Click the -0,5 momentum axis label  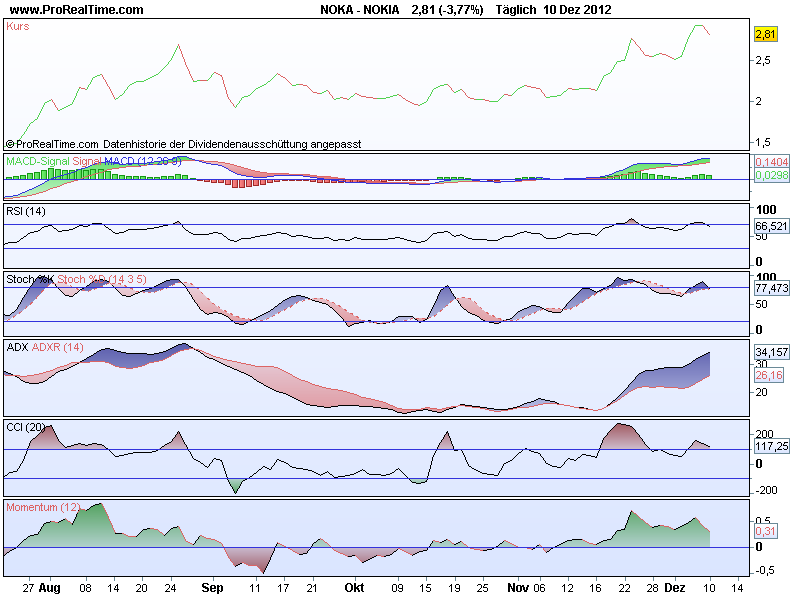764,570
